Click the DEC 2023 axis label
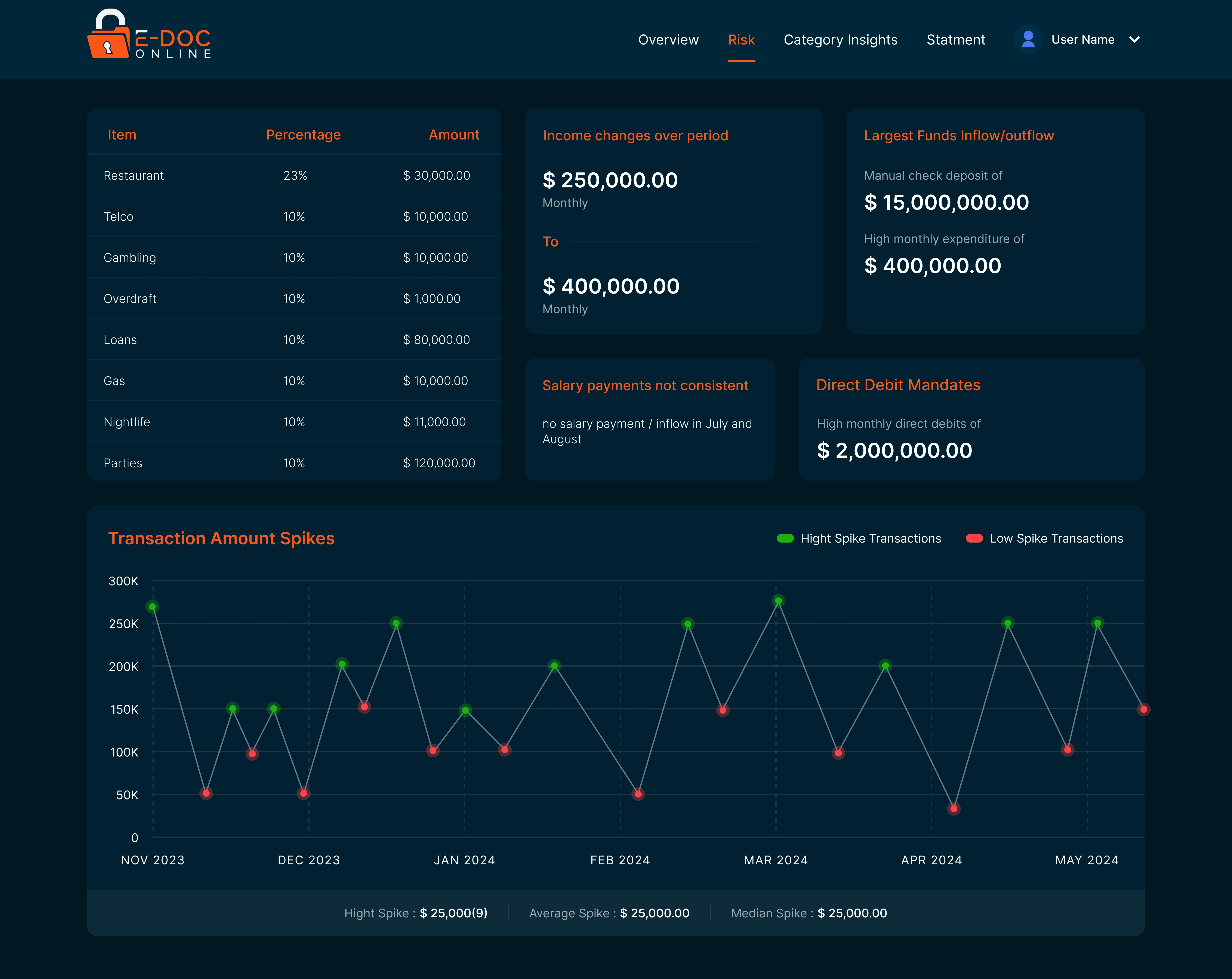The width and height of the screenshot is (1232, 979). [x=309, y=860]
